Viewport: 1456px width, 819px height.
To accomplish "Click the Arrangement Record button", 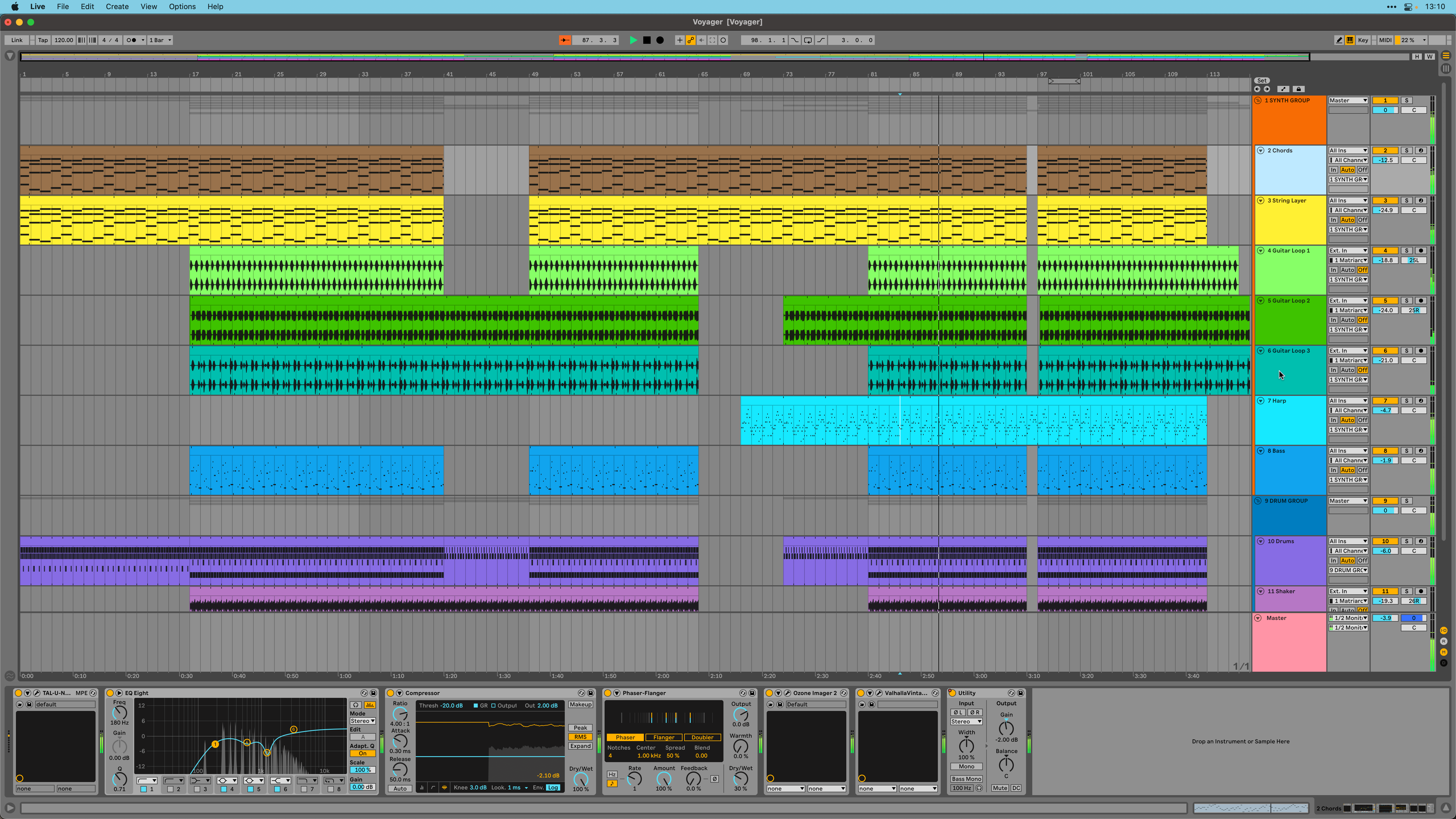I will [x=660, y=40].
